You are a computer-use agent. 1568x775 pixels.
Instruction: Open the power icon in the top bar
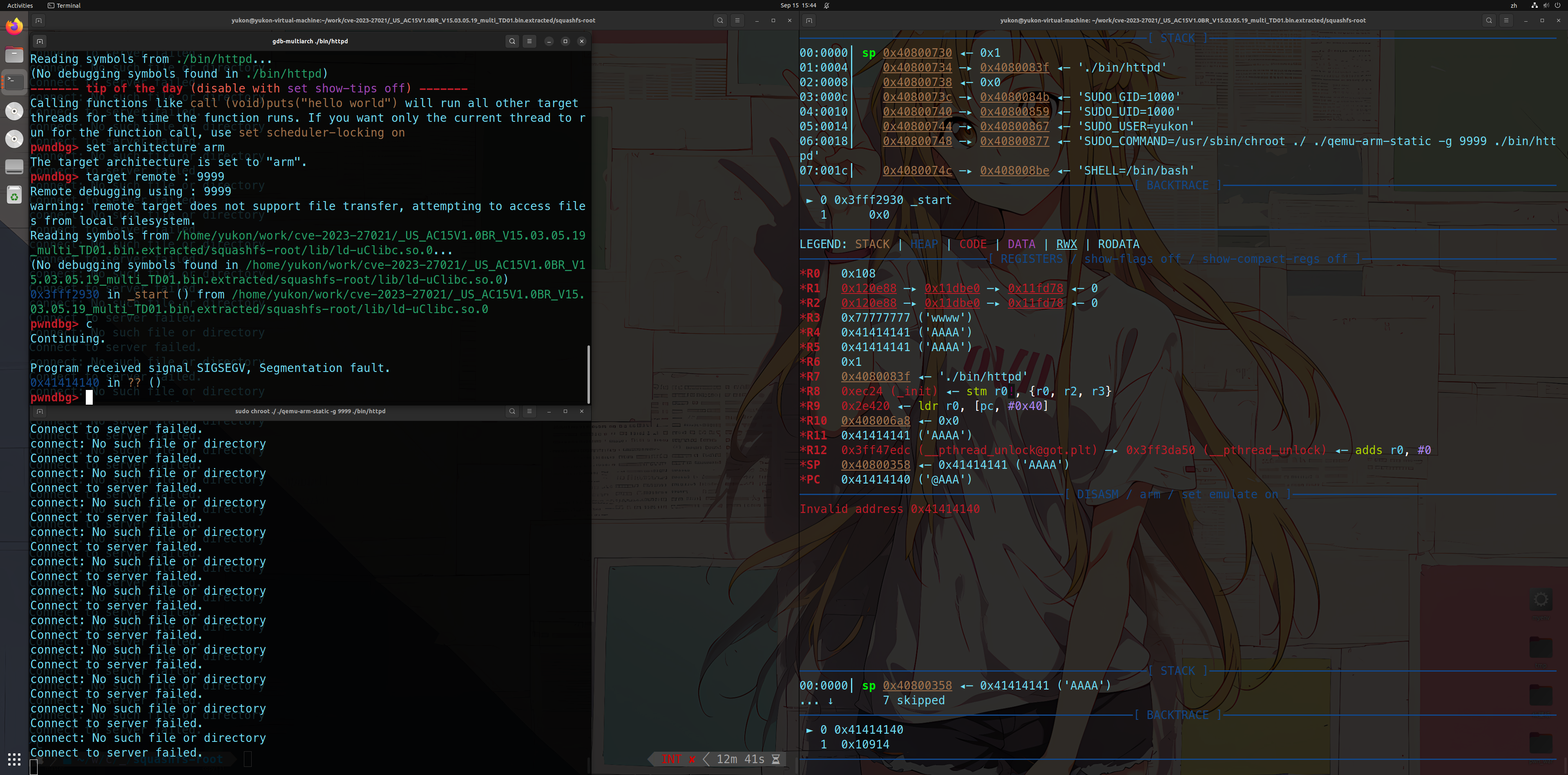pos(1558,5)
